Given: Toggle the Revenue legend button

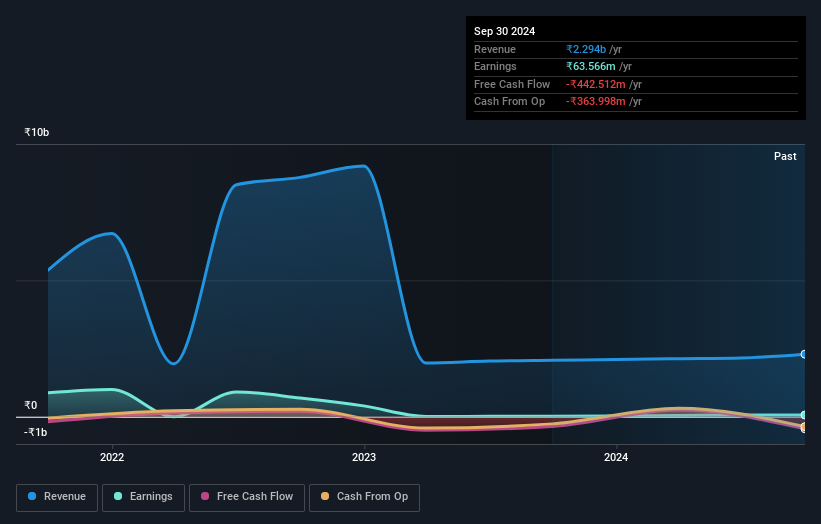Looking at the screenshot, I should point(57,497).
